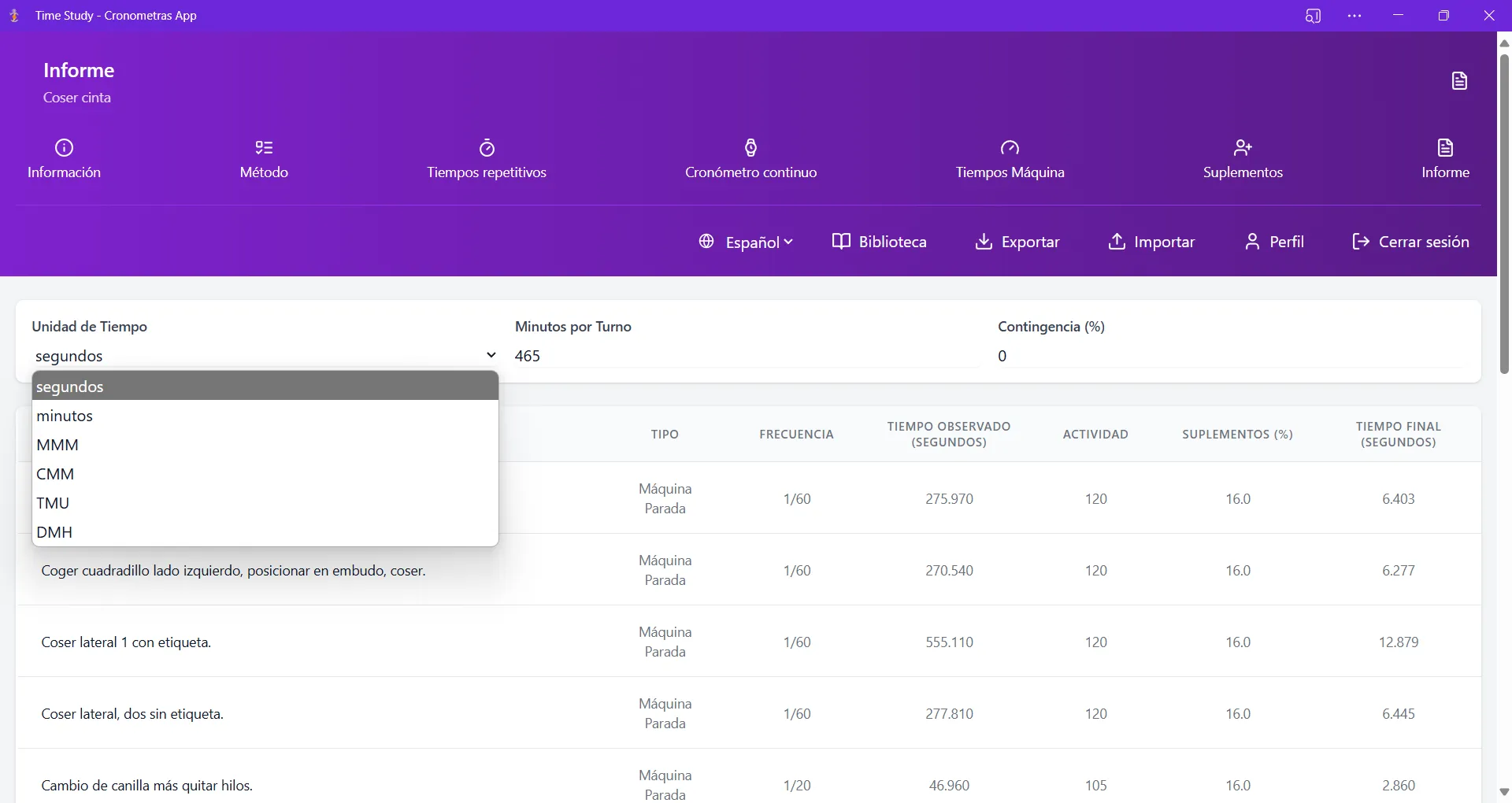The image size is (1512, 803).
Task: Go to Tiempos repetitivos tab label
Action: click(x=487, y=172)
